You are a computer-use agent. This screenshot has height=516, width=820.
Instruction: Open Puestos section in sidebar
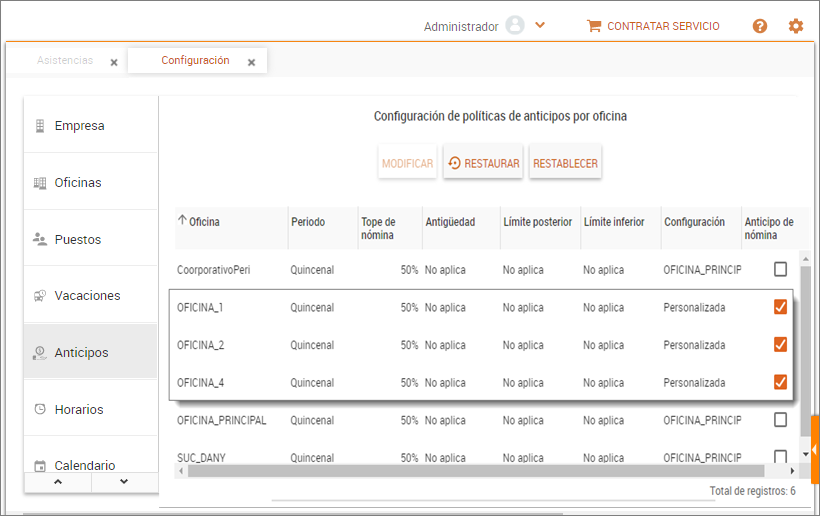point(77,240)
